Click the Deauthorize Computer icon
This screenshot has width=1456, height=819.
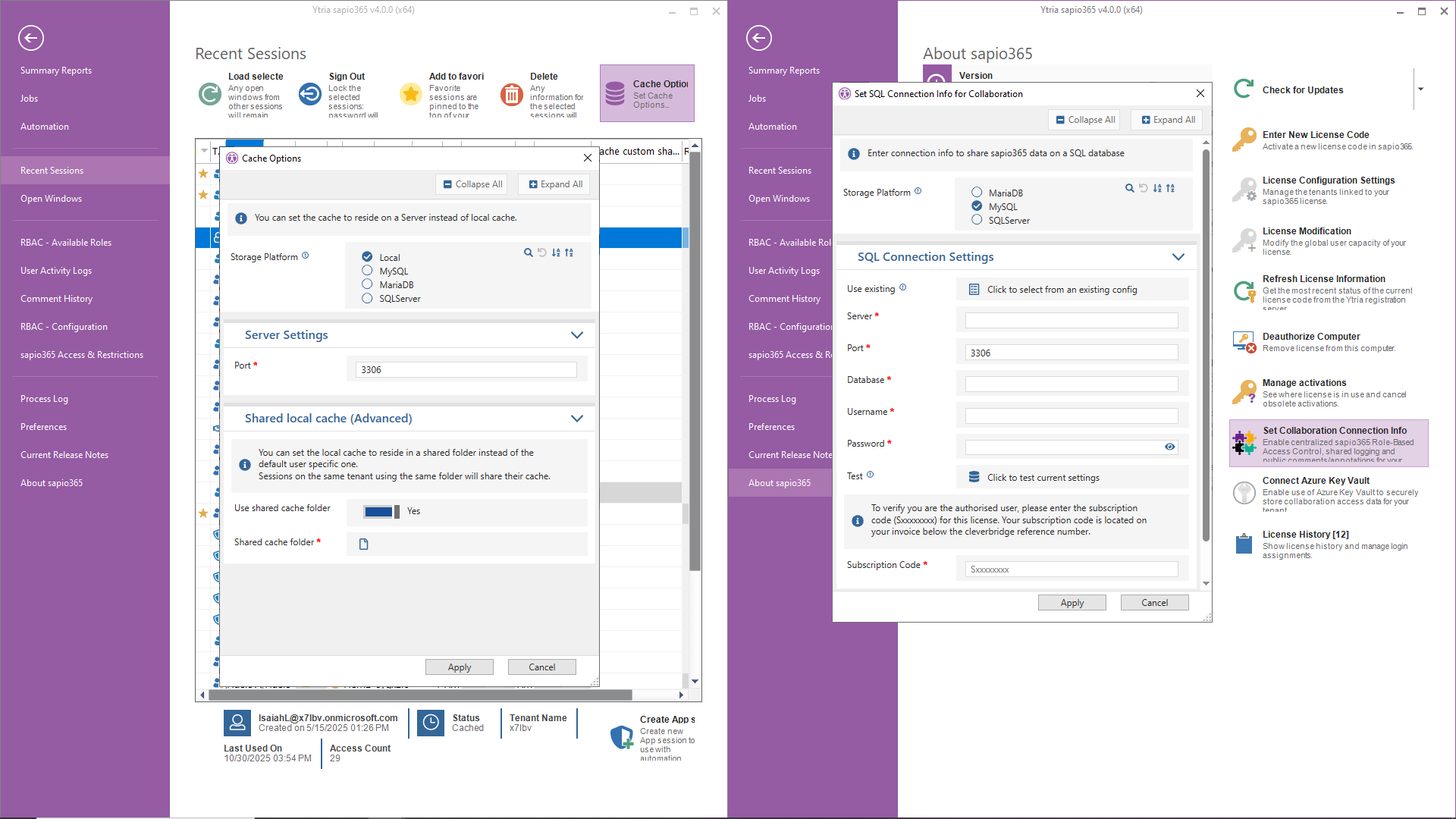(x=1244, y=342)
